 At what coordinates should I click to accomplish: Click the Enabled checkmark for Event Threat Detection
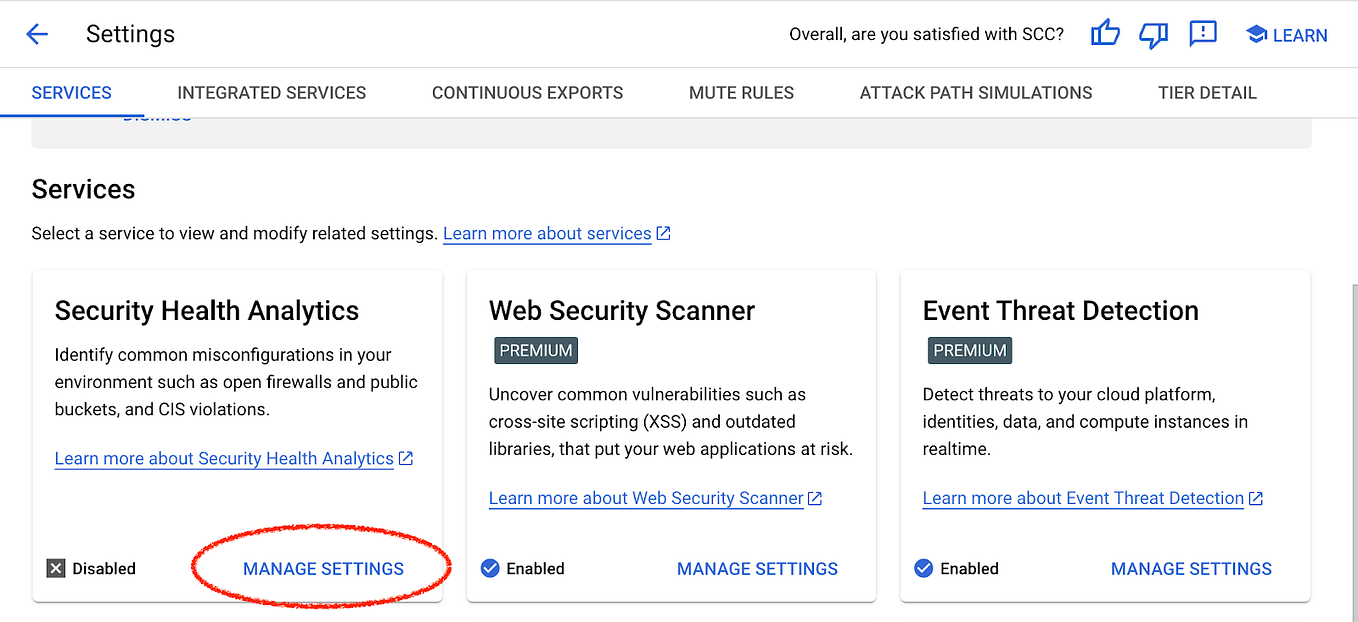pos(924,567)
